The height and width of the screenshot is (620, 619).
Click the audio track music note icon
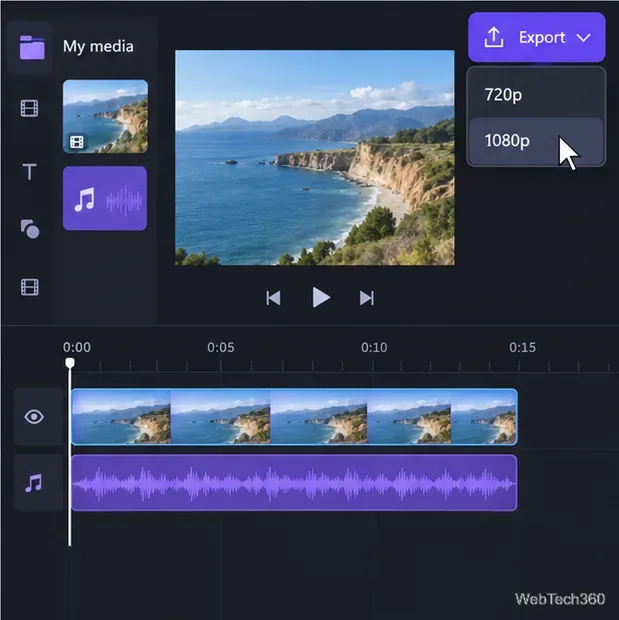pos(34,483)
